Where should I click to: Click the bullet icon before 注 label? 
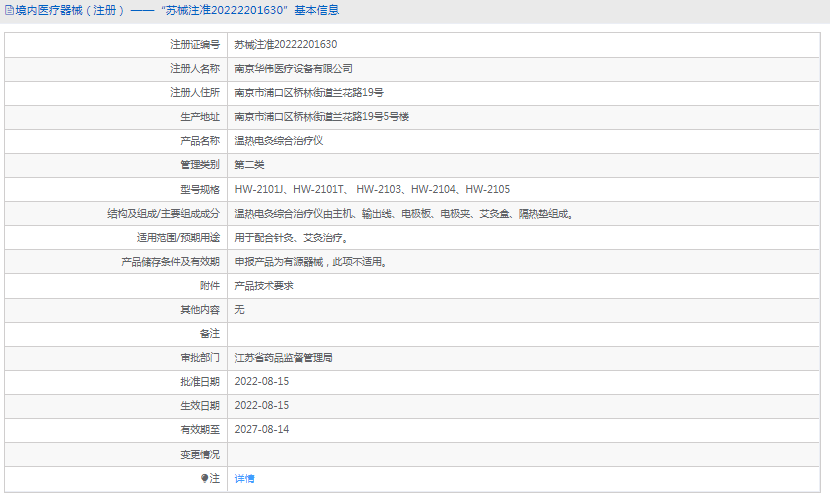[205, 478]
